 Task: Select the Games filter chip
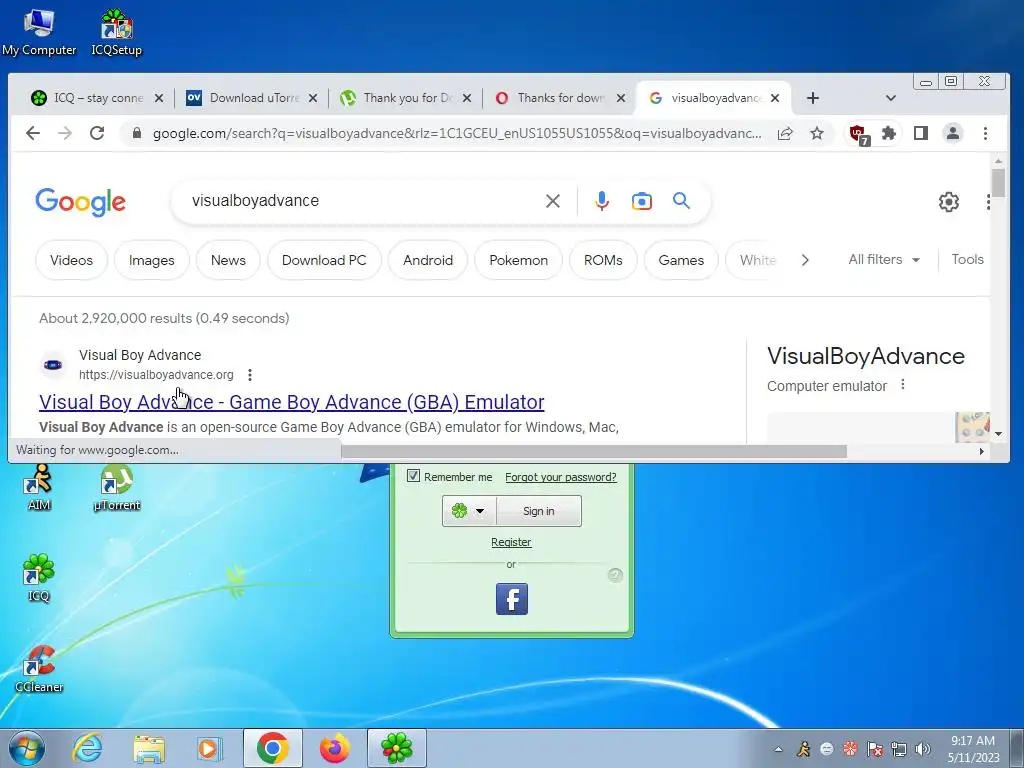click(x=681, y=260)
